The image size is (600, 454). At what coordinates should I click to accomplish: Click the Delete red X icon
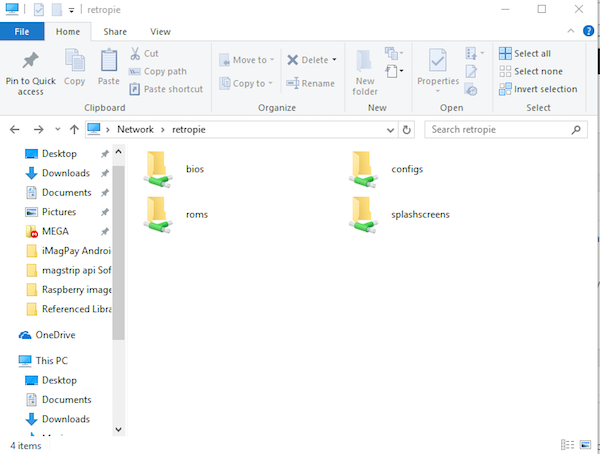[293, 60]
